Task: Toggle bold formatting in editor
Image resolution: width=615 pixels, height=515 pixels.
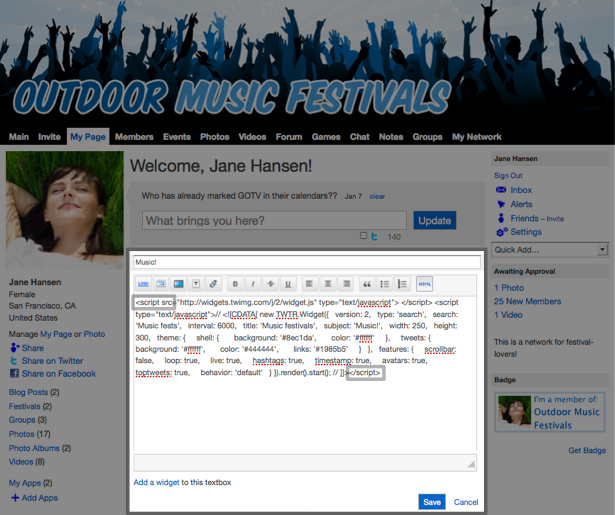Action: (235, 284)
